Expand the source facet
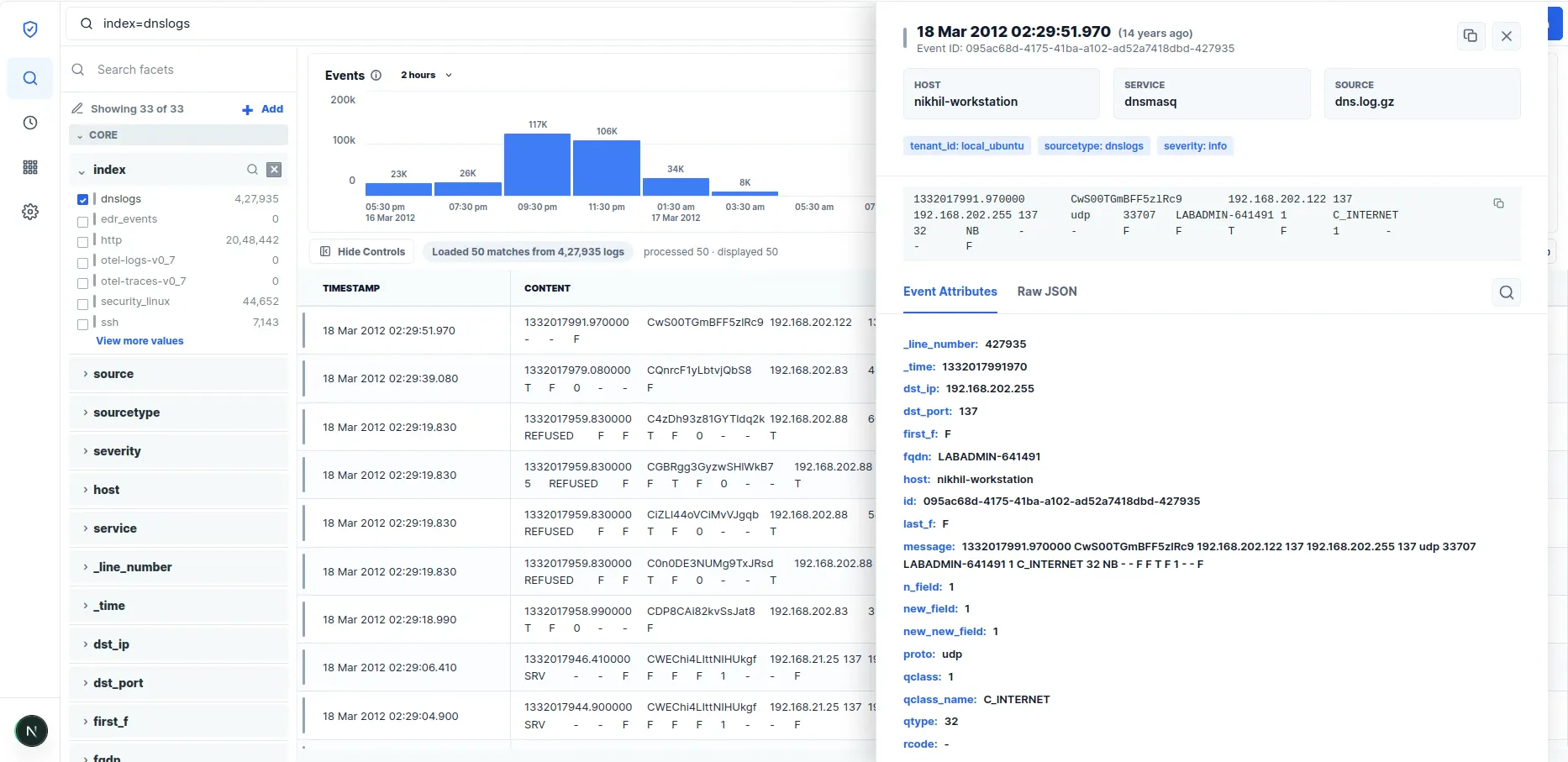This screenshot has width=1568, height=762. click(x=178, y=374)
